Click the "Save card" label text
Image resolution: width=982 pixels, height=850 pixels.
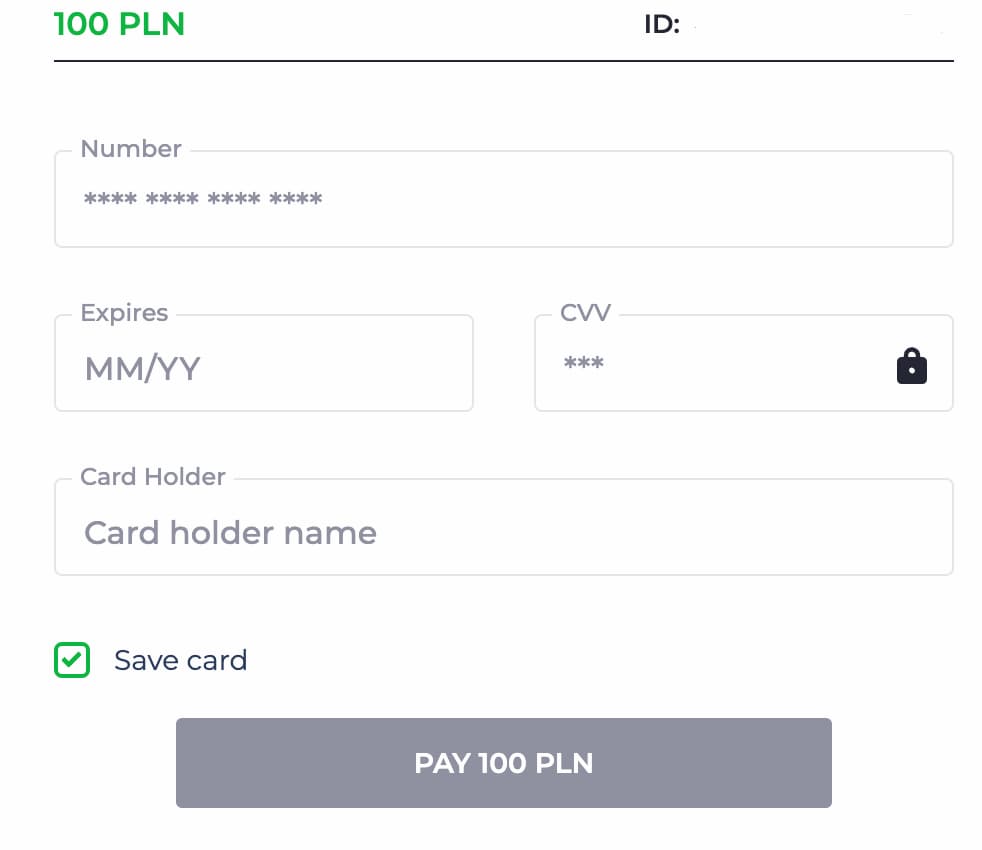(x=180, y=660)
